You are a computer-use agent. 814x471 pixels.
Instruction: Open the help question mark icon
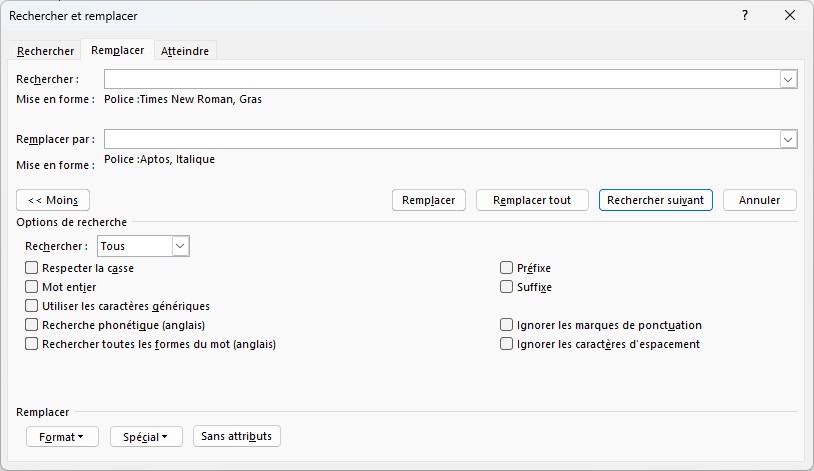coord(745,16)
